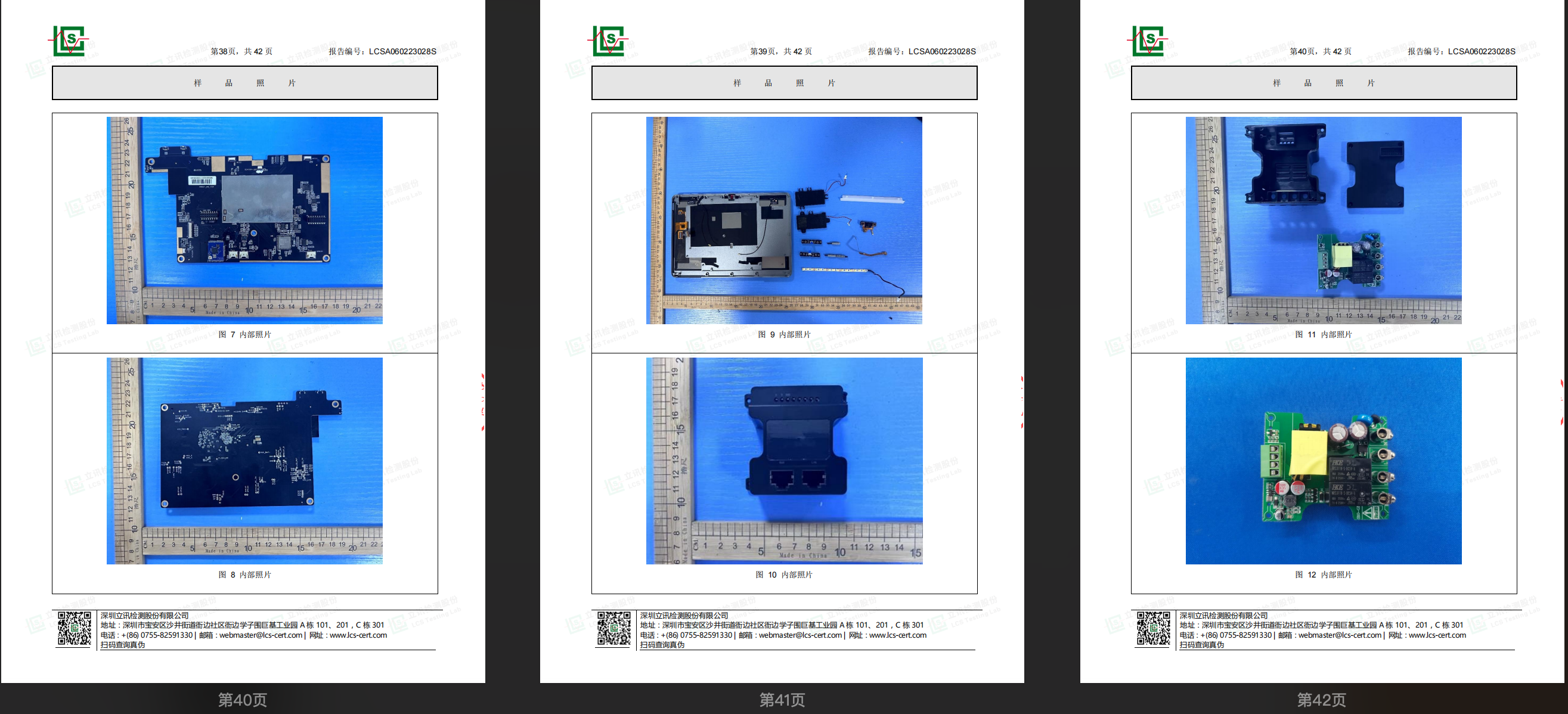Image resolution: width=1568 pixels, height=714 pixels.
Task: Click webmaster@lcs-cert.com email on page 39
Action: point(800,635)
